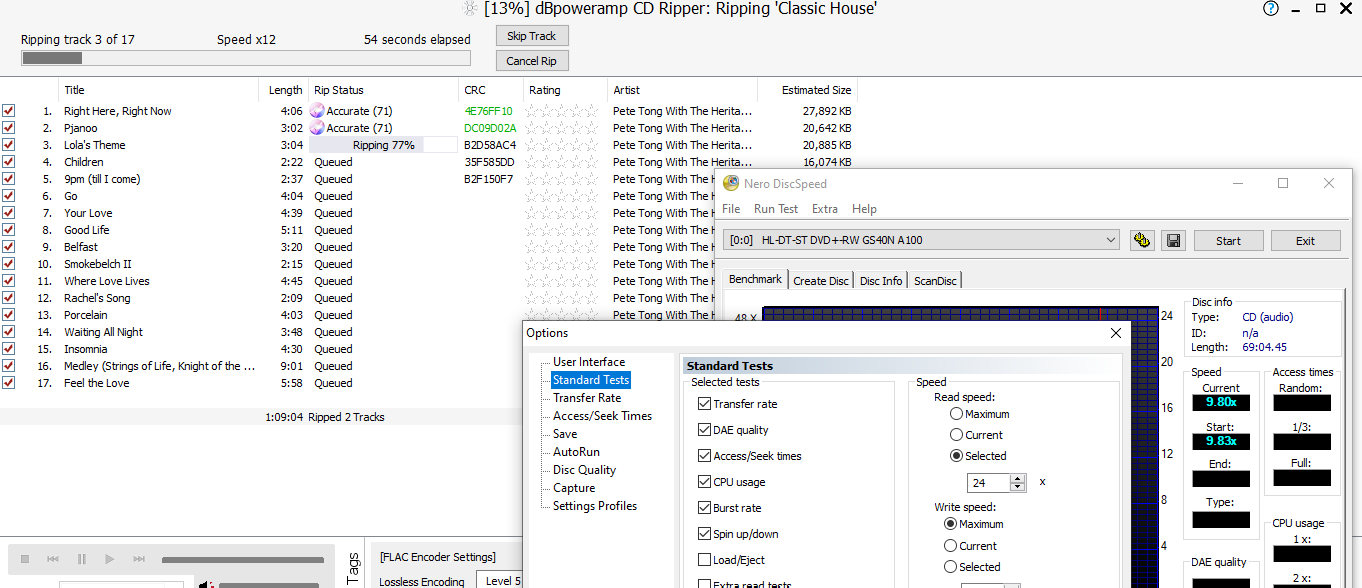Screen dimensions: 1362x588
Task: Switch to the Create Disc tab
Action: 821,281
